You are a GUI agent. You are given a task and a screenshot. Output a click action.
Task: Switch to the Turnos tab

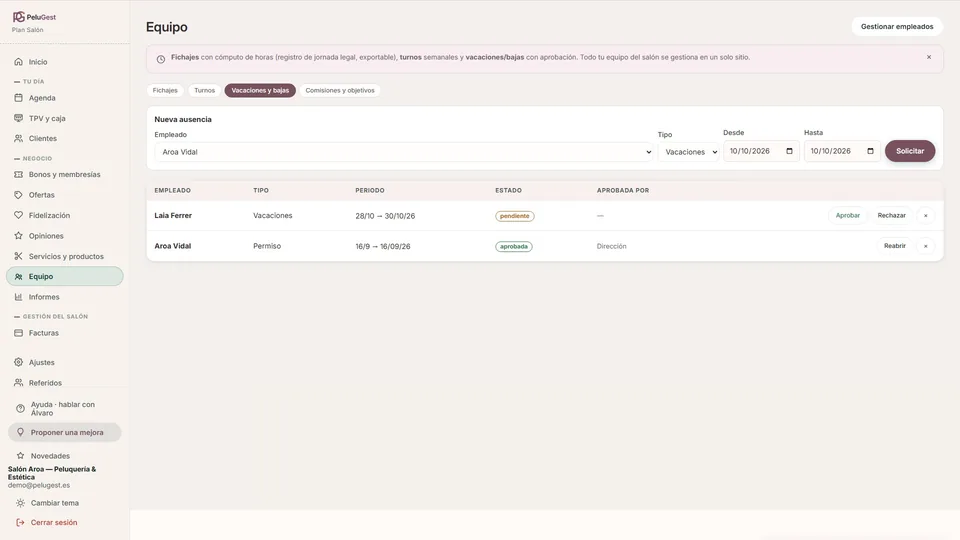click(x=204, y=91)
